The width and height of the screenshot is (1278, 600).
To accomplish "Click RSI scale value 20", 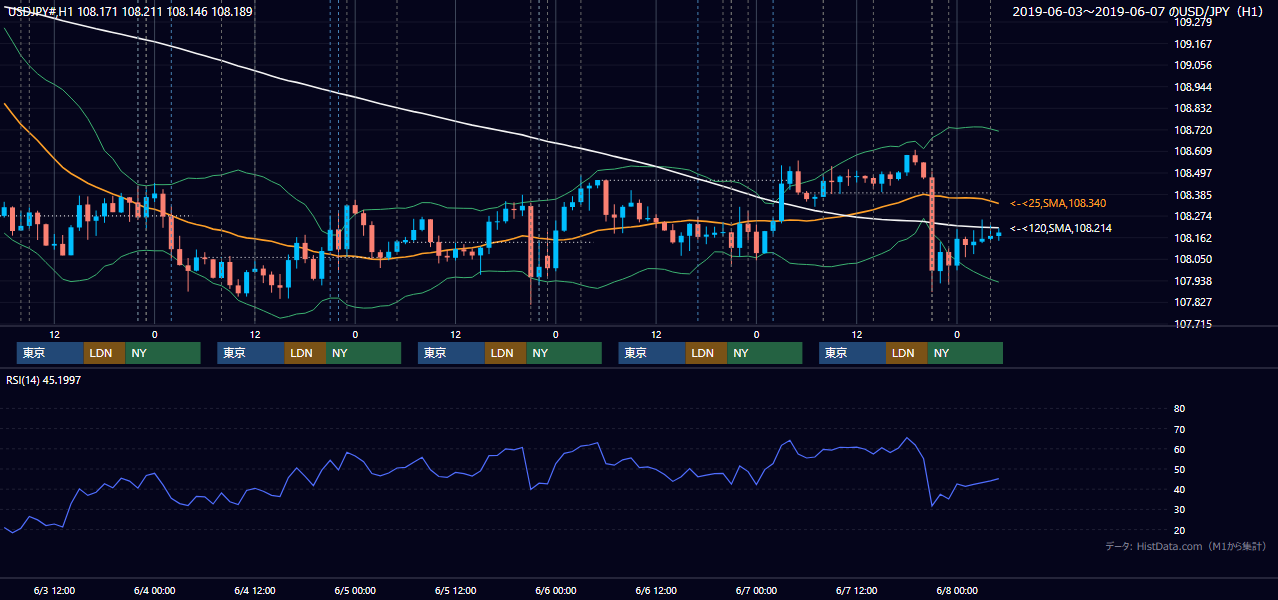I will point(1179,530).
